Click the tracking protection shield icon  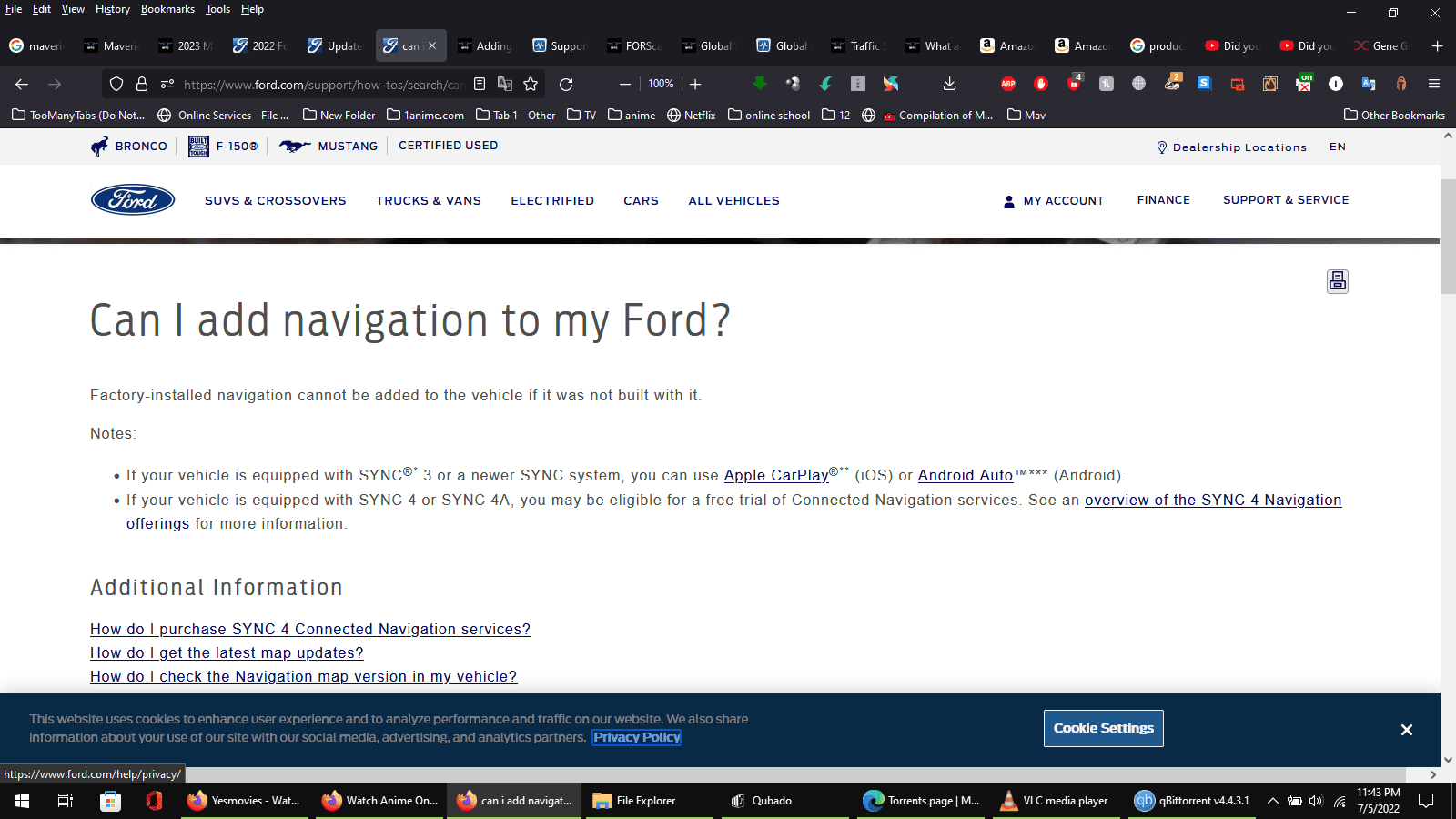[116, 84]
